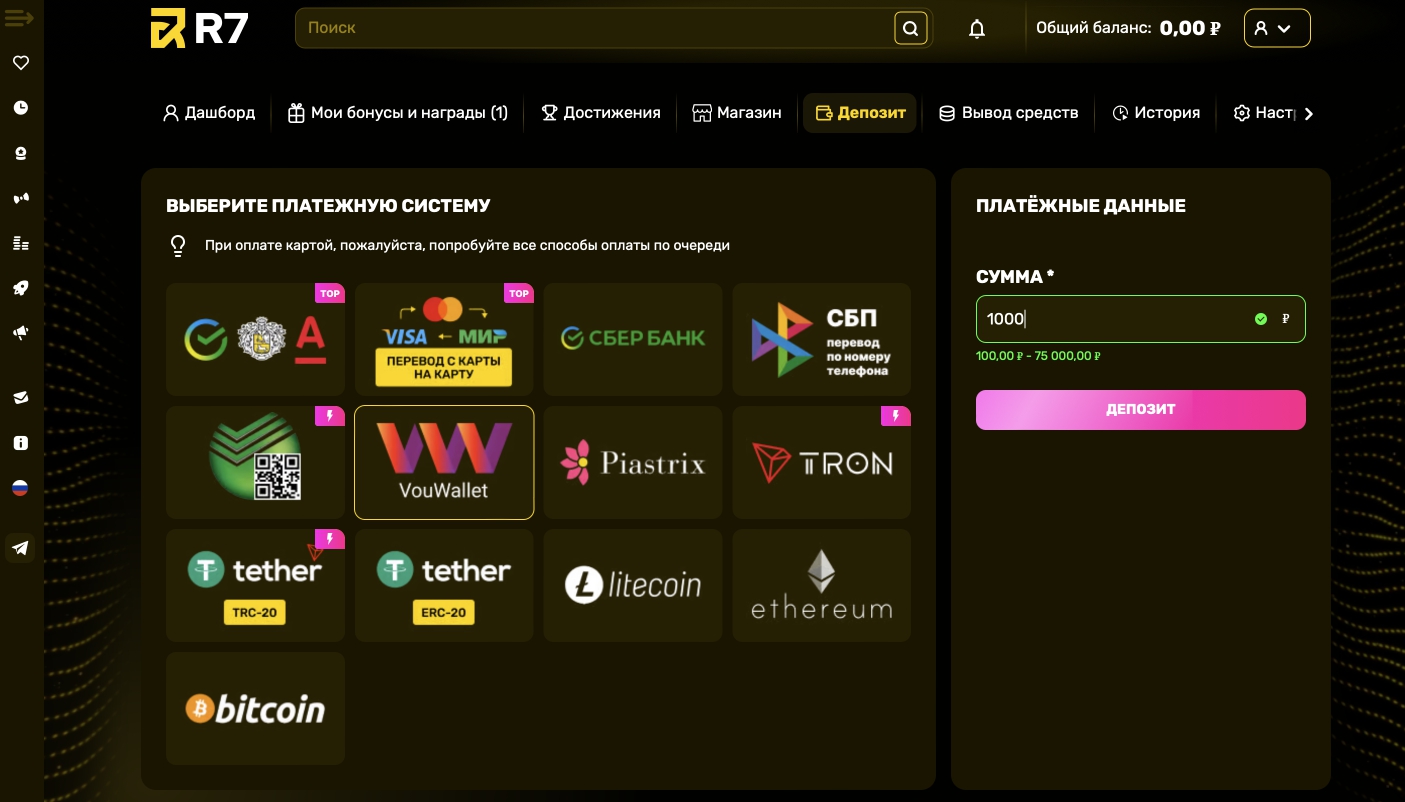
Task: Open the envelope messages sidebar icon
Action: tap(20, 398)
